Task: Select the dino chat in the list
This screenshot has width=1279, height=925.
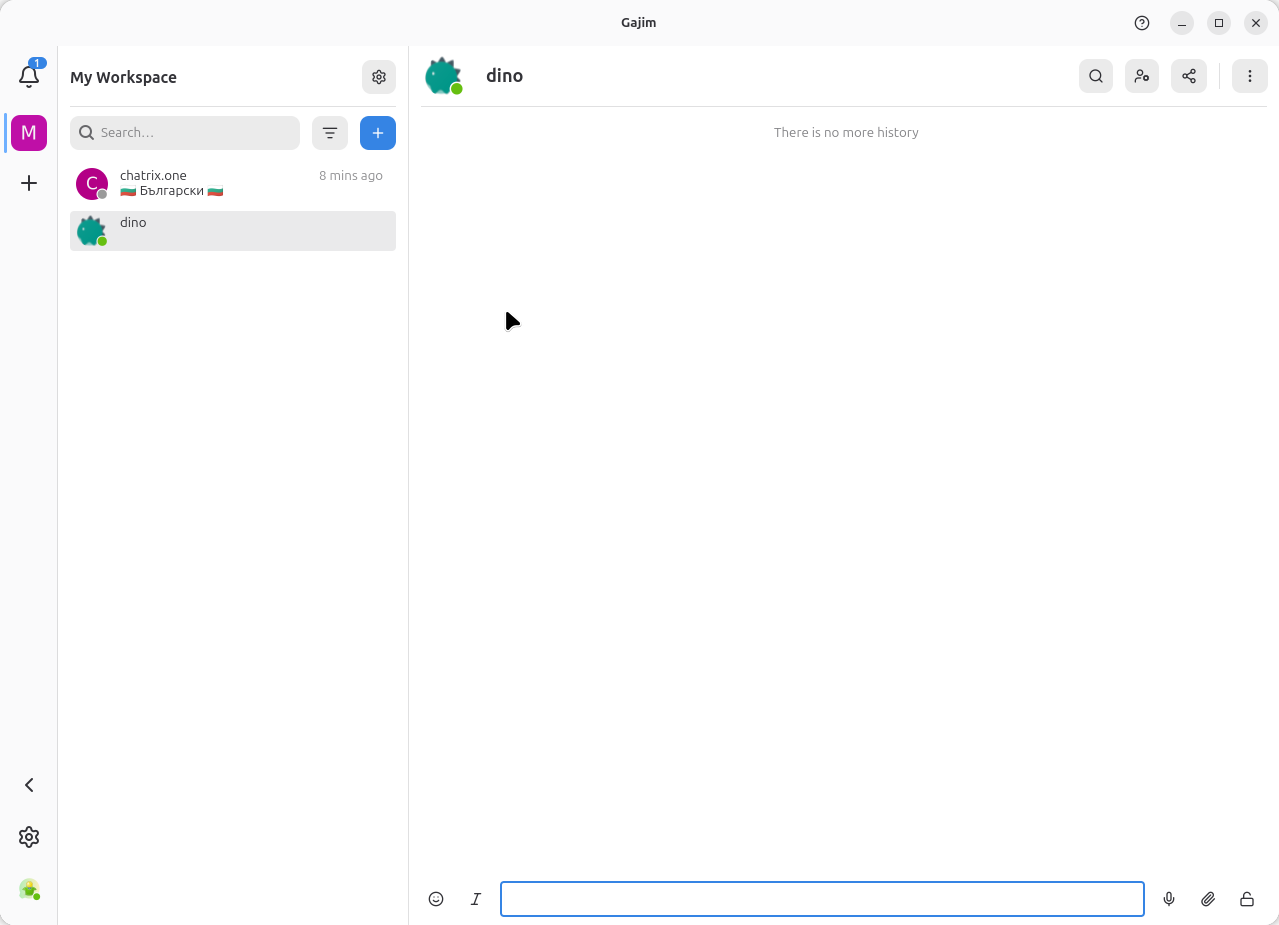Action: 233,231
